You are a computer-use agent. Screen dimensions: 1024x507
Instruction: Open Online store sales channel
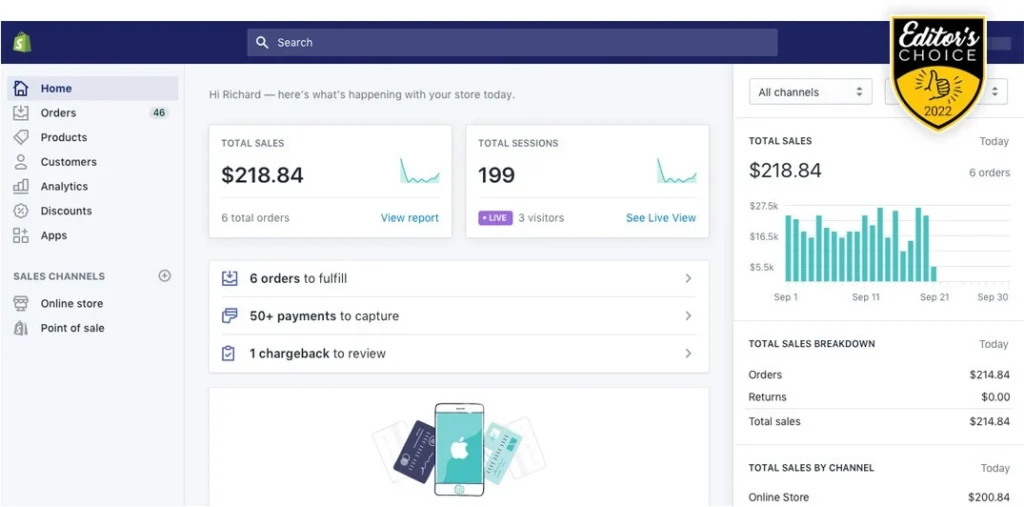(x=71, y=303)
